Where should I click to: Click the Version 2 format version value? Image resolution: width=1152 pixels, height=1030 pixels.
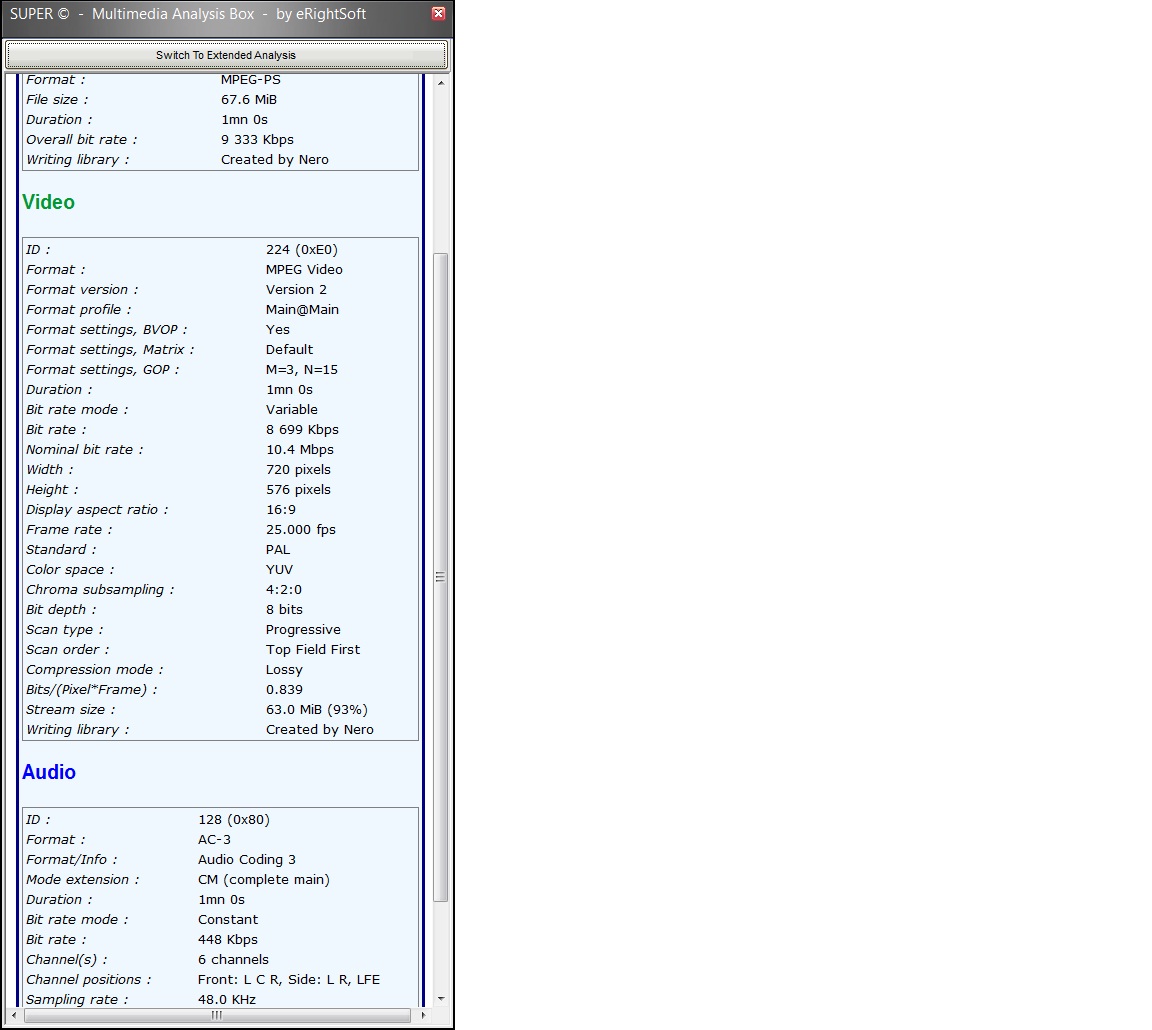(x=296, y=289)
